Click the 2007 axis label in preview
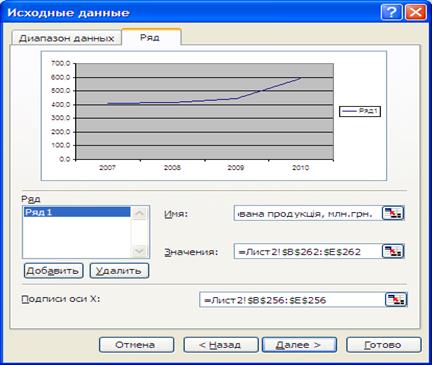Screen dimensions: 432x365 click(x=107, y=168)
